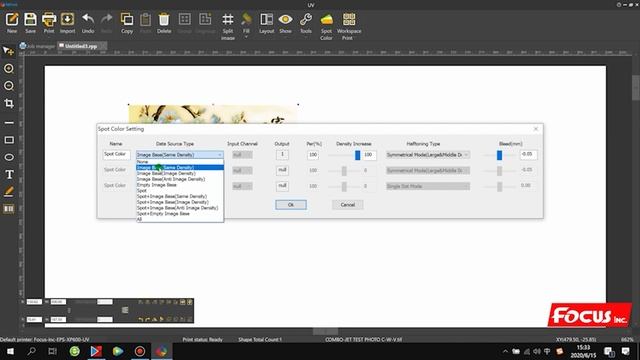Click the bottom sidebar barcode-style tool
Screen dimensions: 640x360
coord(9,209)
